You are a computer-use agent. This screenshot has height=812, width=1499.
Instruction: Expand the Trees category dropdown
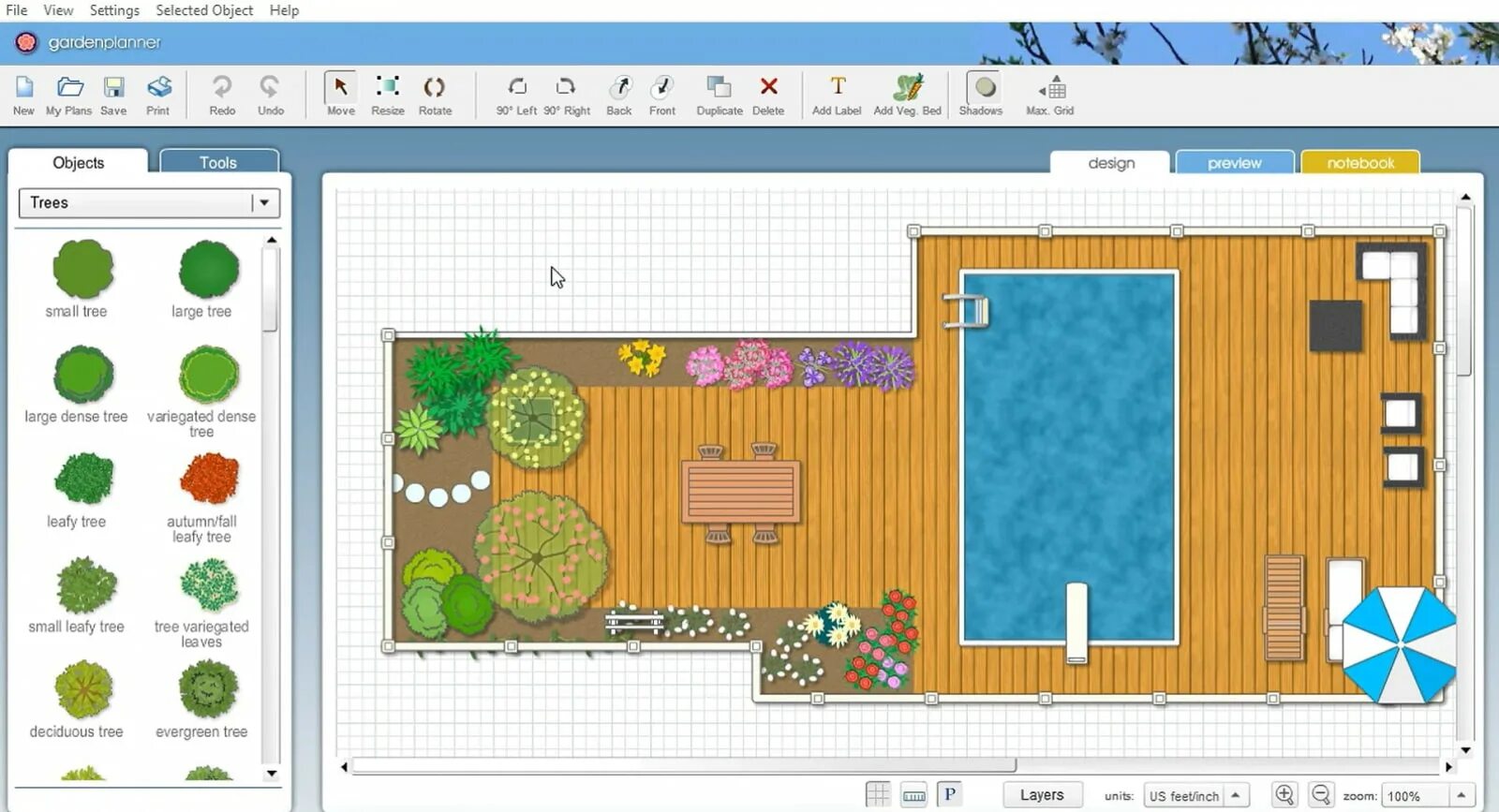point(264,202)
